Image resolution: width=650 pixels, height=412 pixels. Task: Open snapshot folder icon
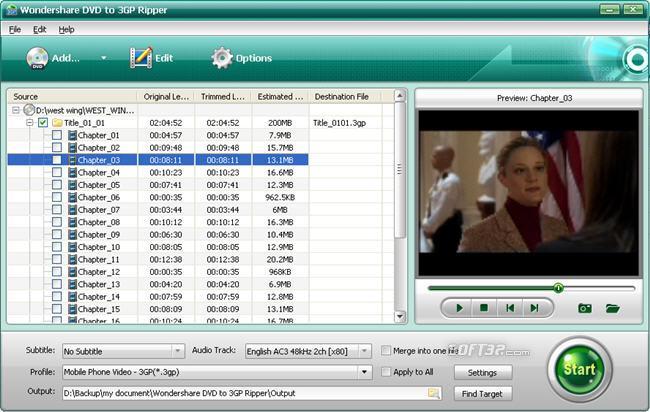(612, 308)
